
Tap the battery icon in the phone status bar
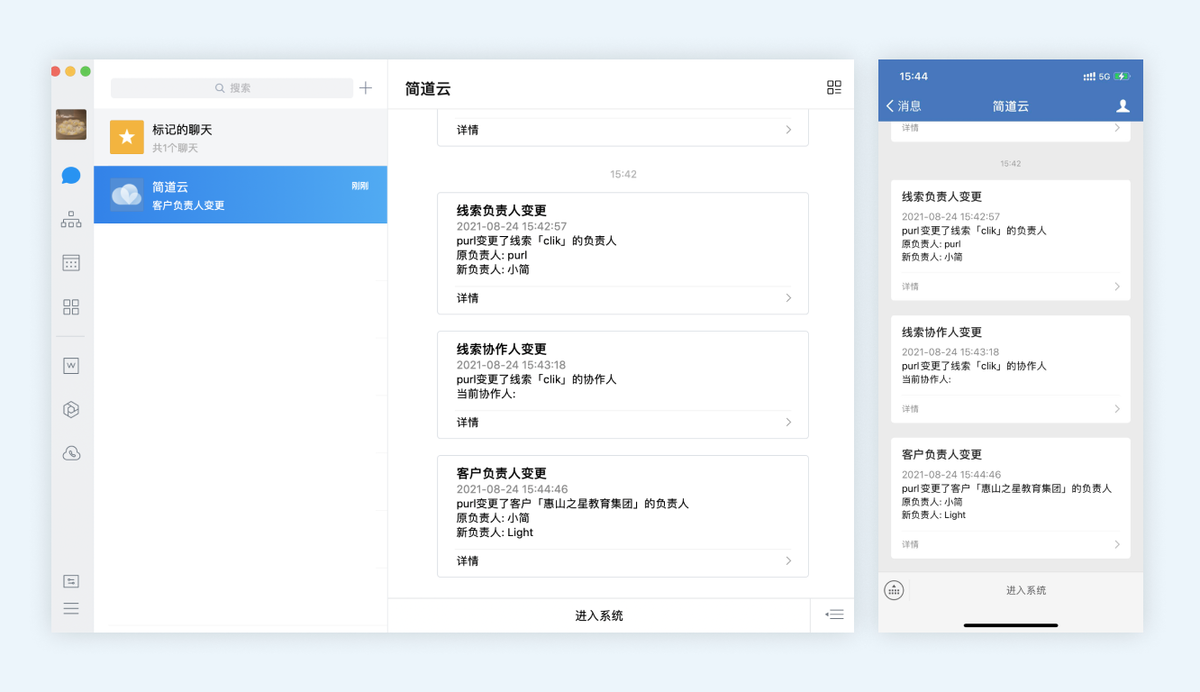(x=1123, y=77)
